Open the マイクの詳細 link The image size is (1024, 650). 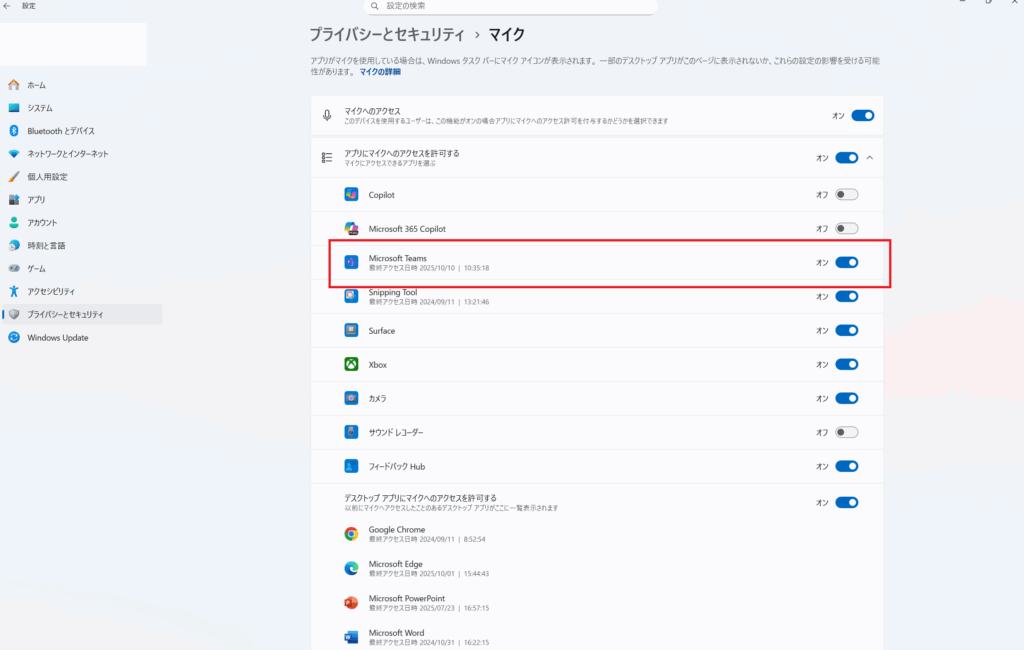click(380, 73)
